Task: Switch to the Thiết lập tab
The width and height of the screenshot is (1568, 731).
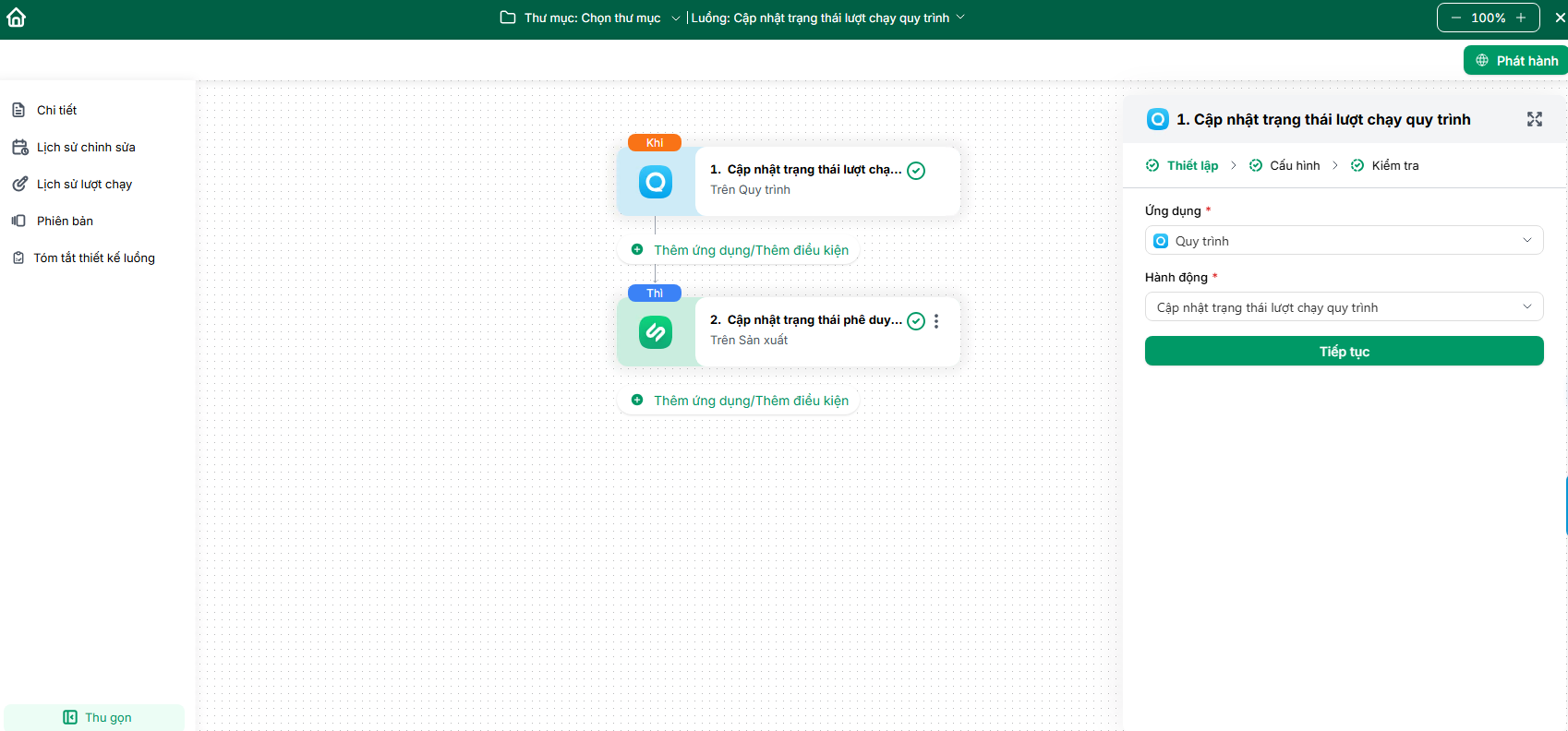Action: tap(1182, 165)
